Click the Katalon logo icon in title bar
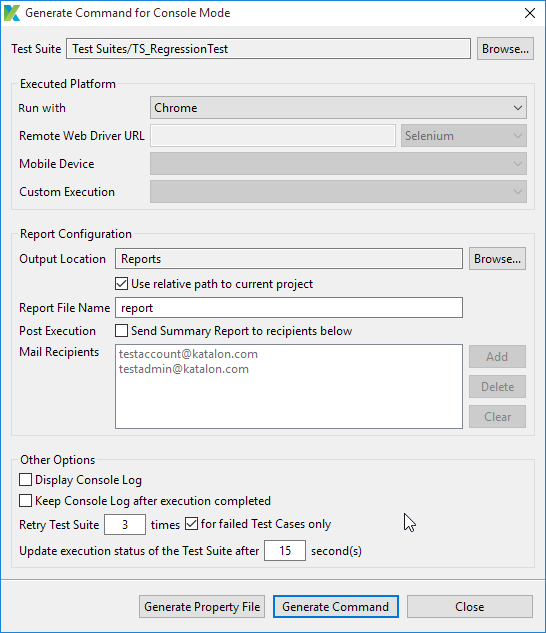The image size is (546, 633). point(12,13)
